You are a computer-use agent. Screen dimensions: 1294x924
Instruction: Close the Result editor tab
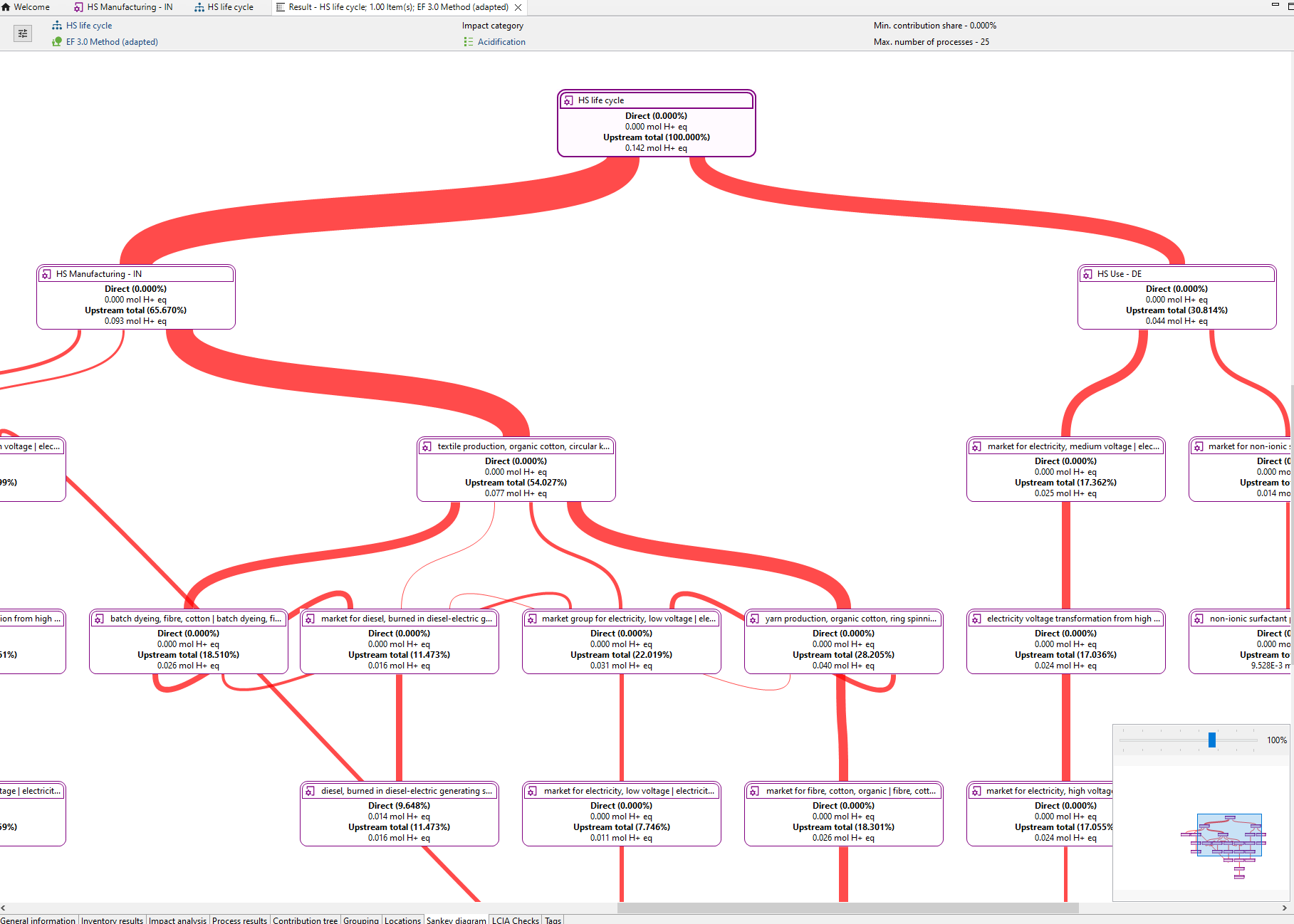pos(518,7)
